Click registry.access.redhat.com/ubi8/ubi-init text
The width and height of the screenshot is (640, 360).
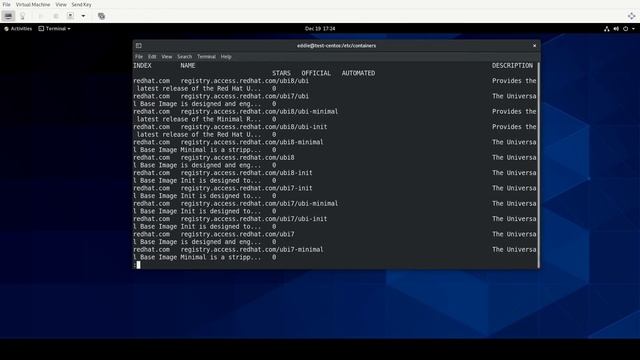coord(254,127)
